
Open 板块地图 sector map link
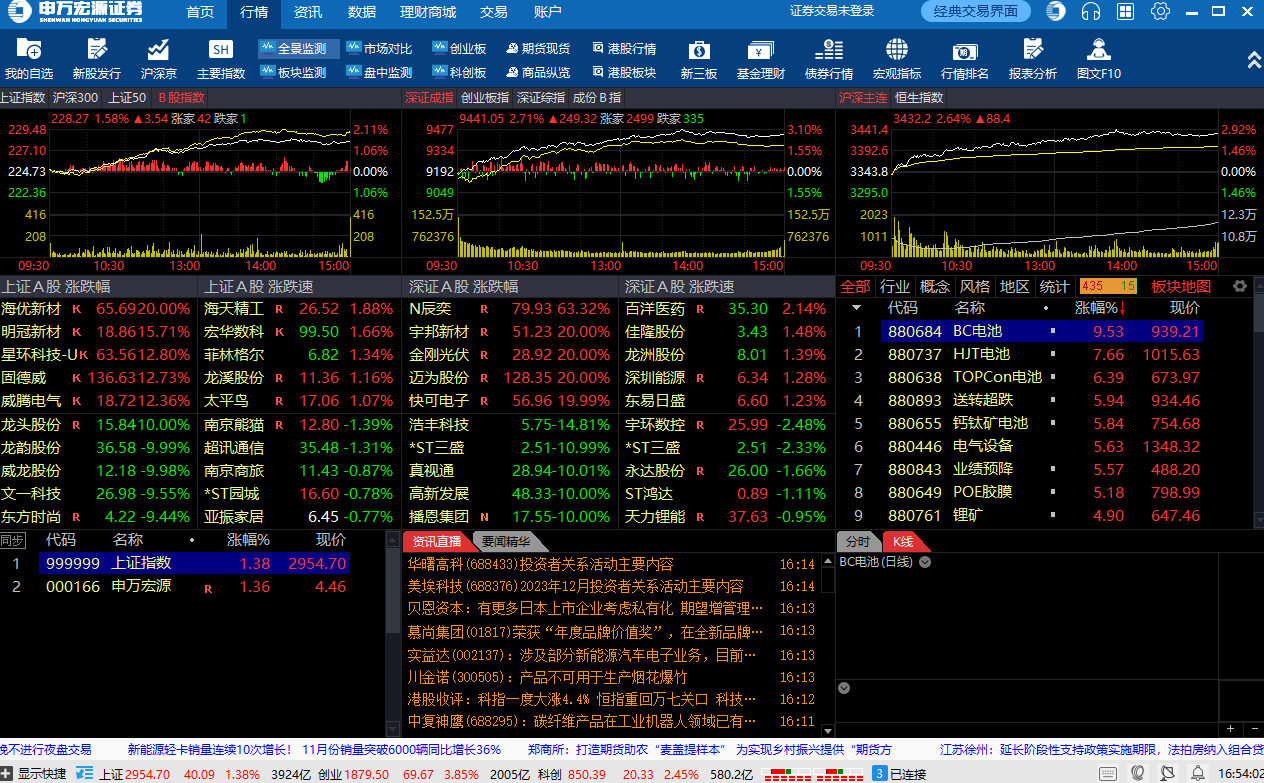tap(1181, 286)
